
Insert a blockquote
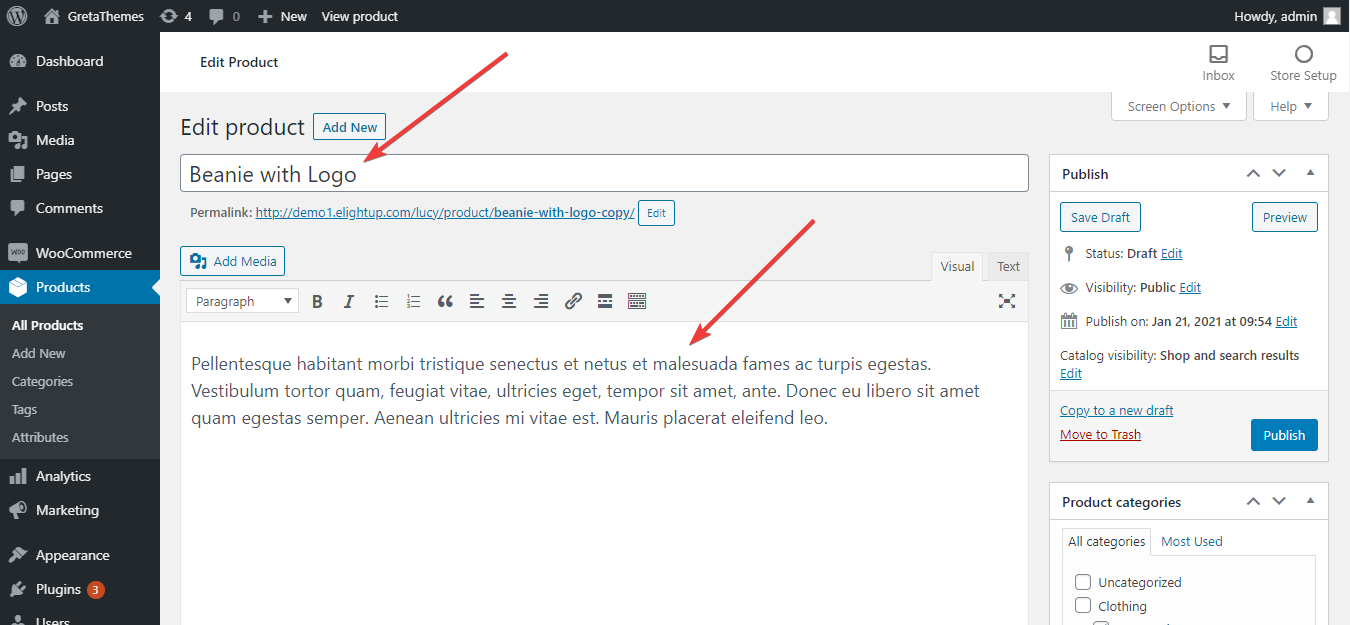tap(445, 300)
